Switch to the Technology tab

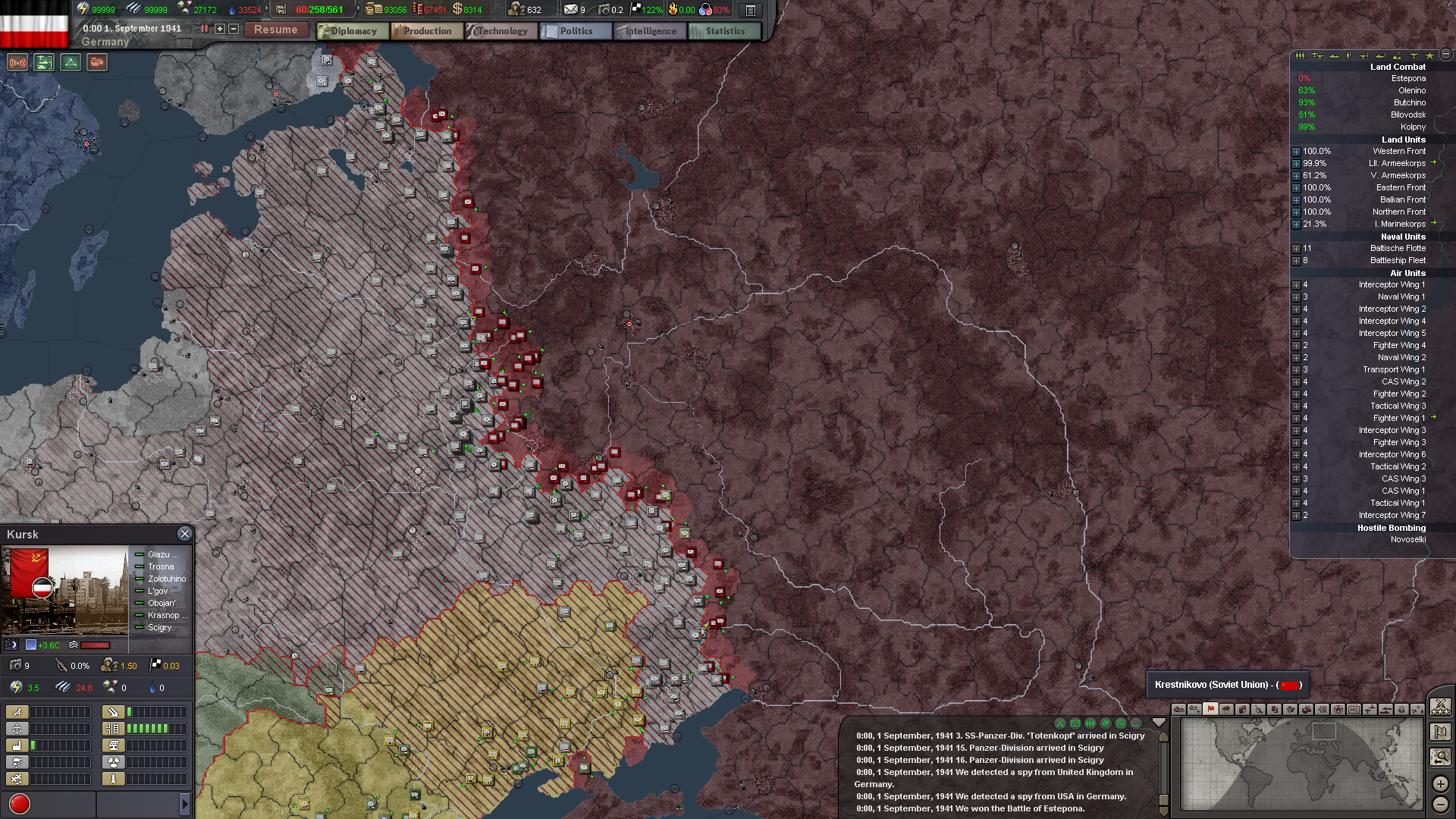coord(501,31)
